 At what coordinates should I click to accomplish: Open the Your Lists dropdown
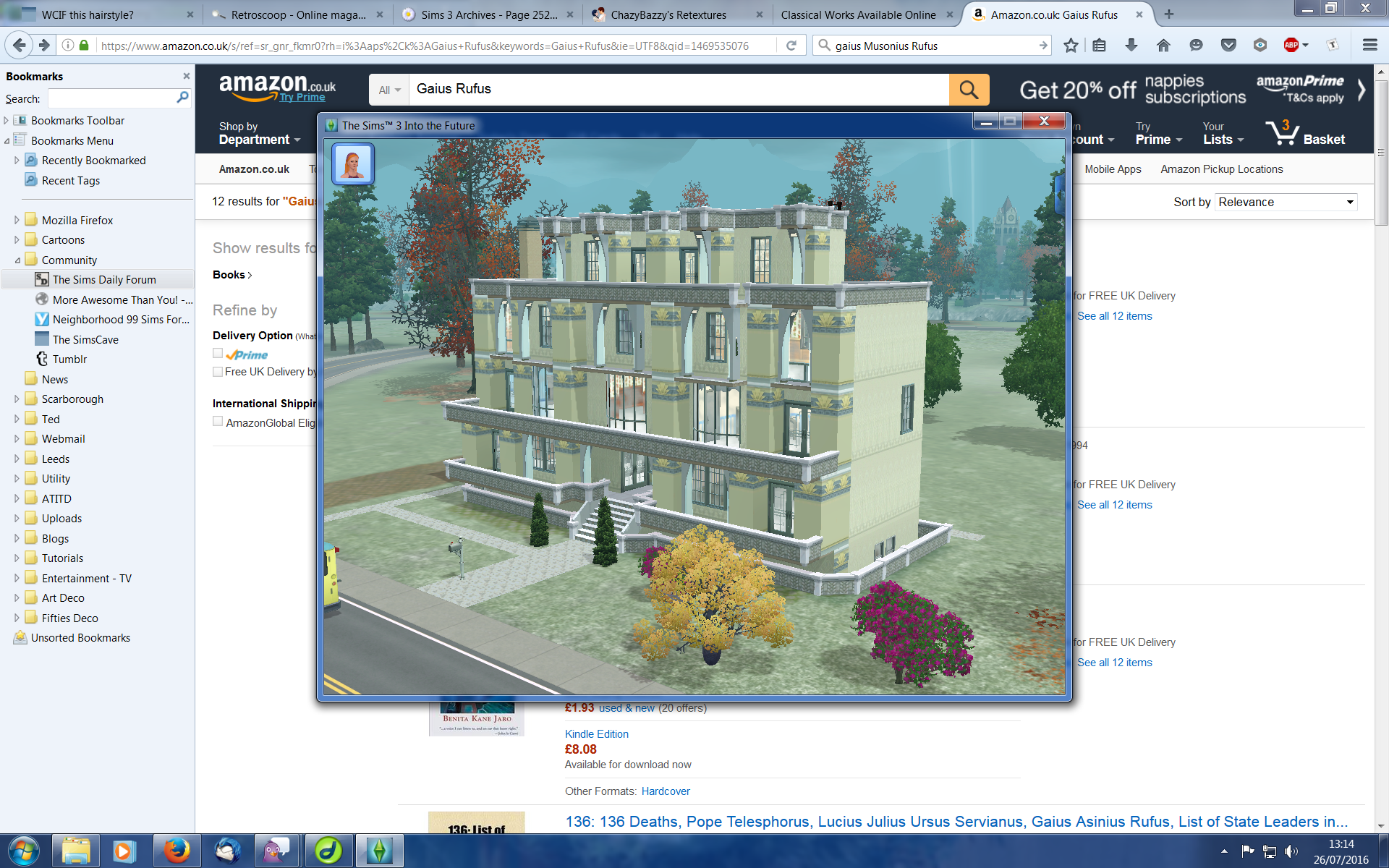(1223, 133)
